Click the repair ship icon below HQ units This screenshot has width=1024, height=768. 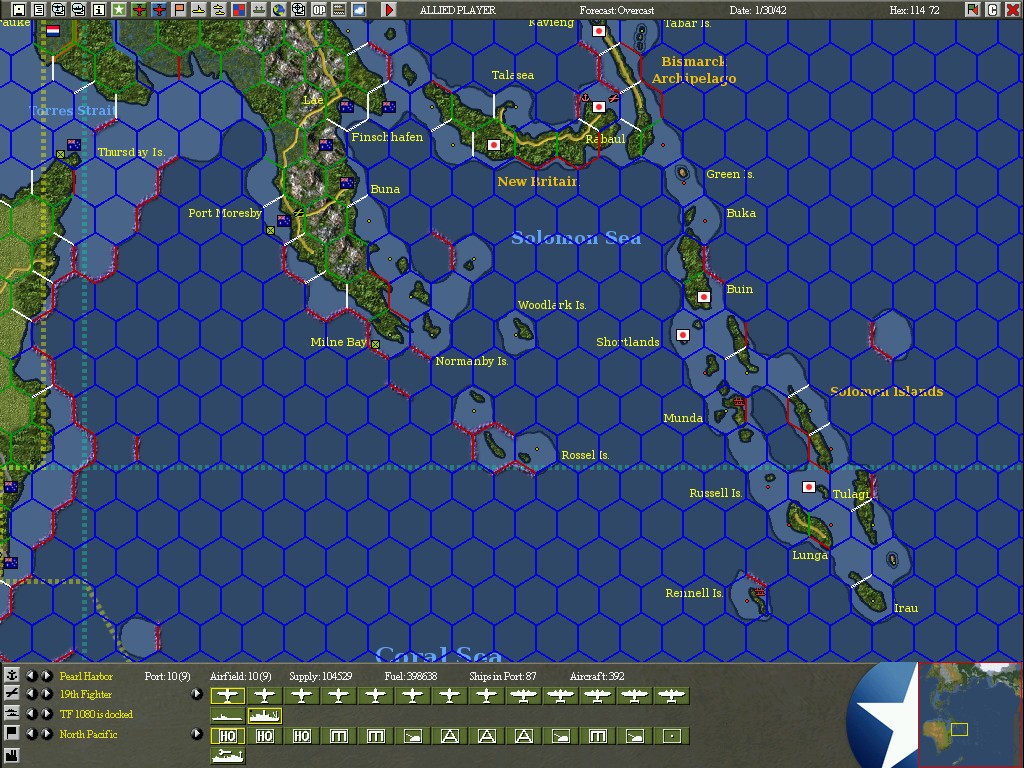(227, 756)
